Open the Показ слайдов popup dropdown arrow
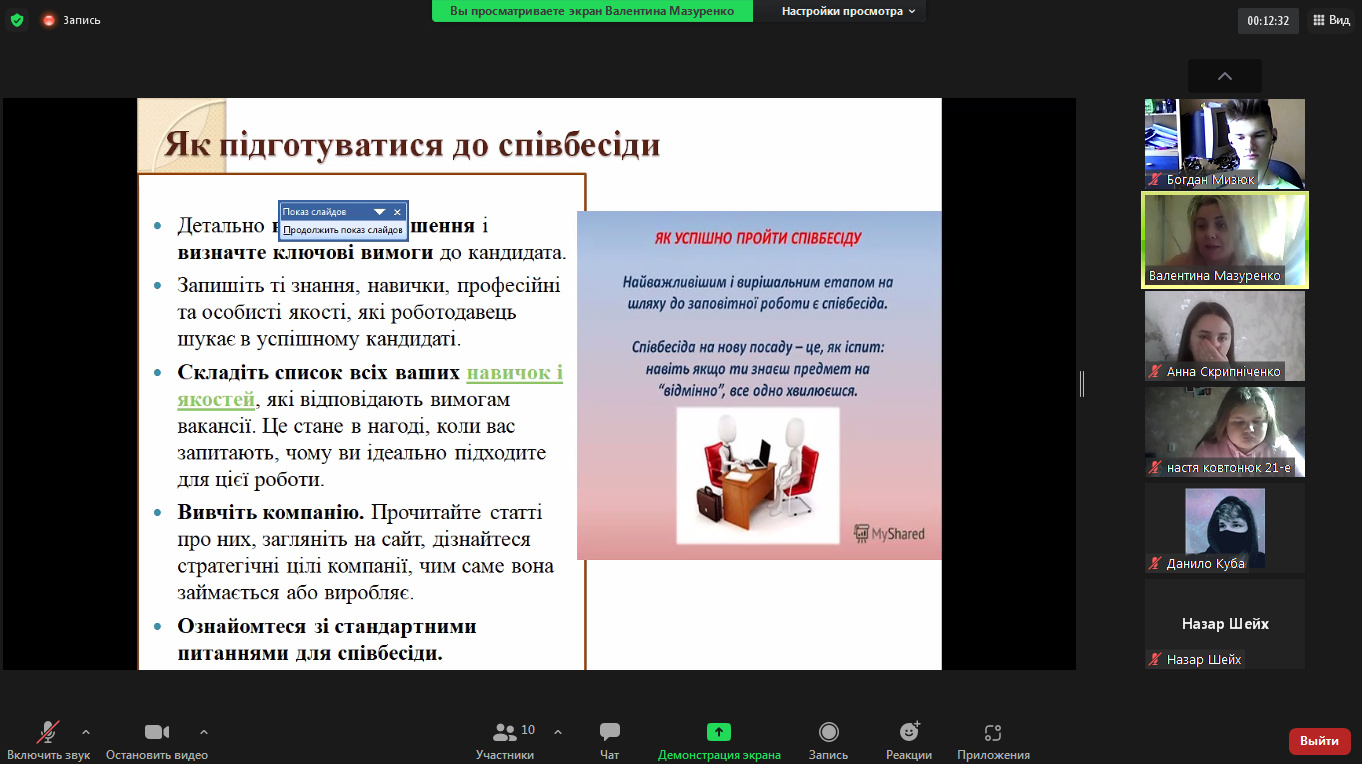The image size is (1362, 764). pos(379,212)
